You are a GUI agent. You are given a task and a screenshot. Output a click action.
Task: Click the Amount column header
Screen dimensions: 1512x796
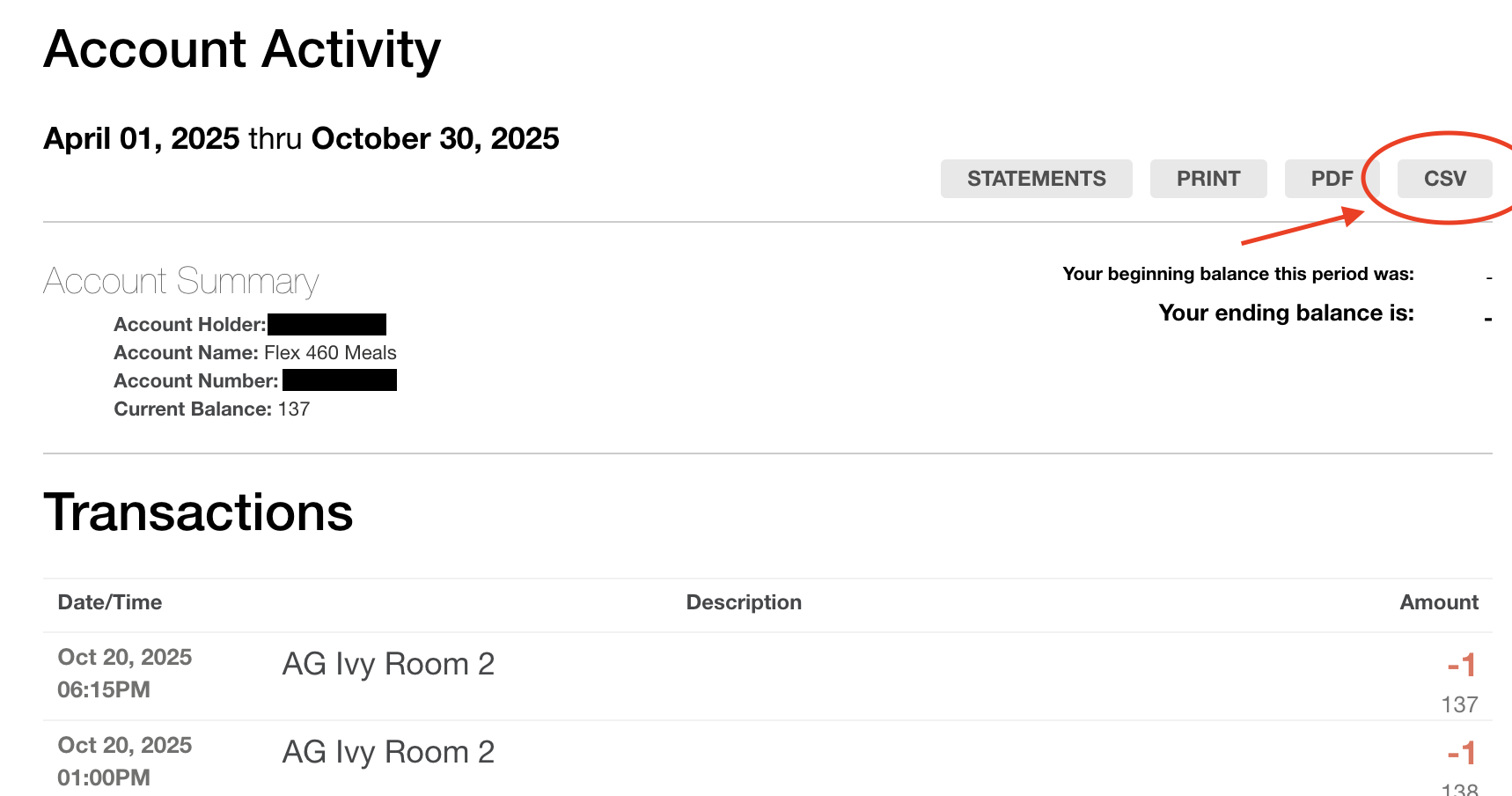[1438, 602]
